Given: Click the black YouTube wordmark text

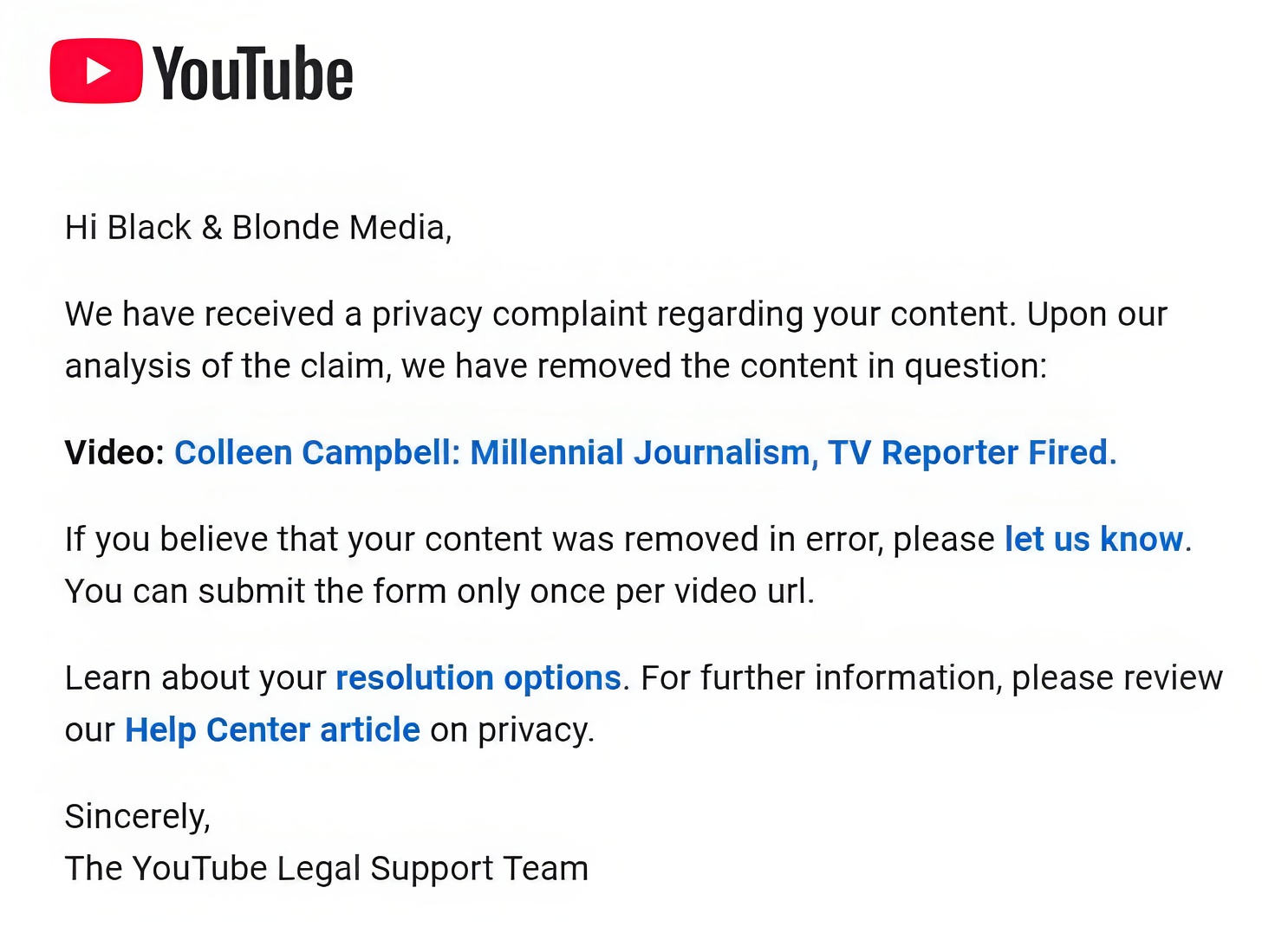Looking at the screenshot, I should (x=253, y=74).
